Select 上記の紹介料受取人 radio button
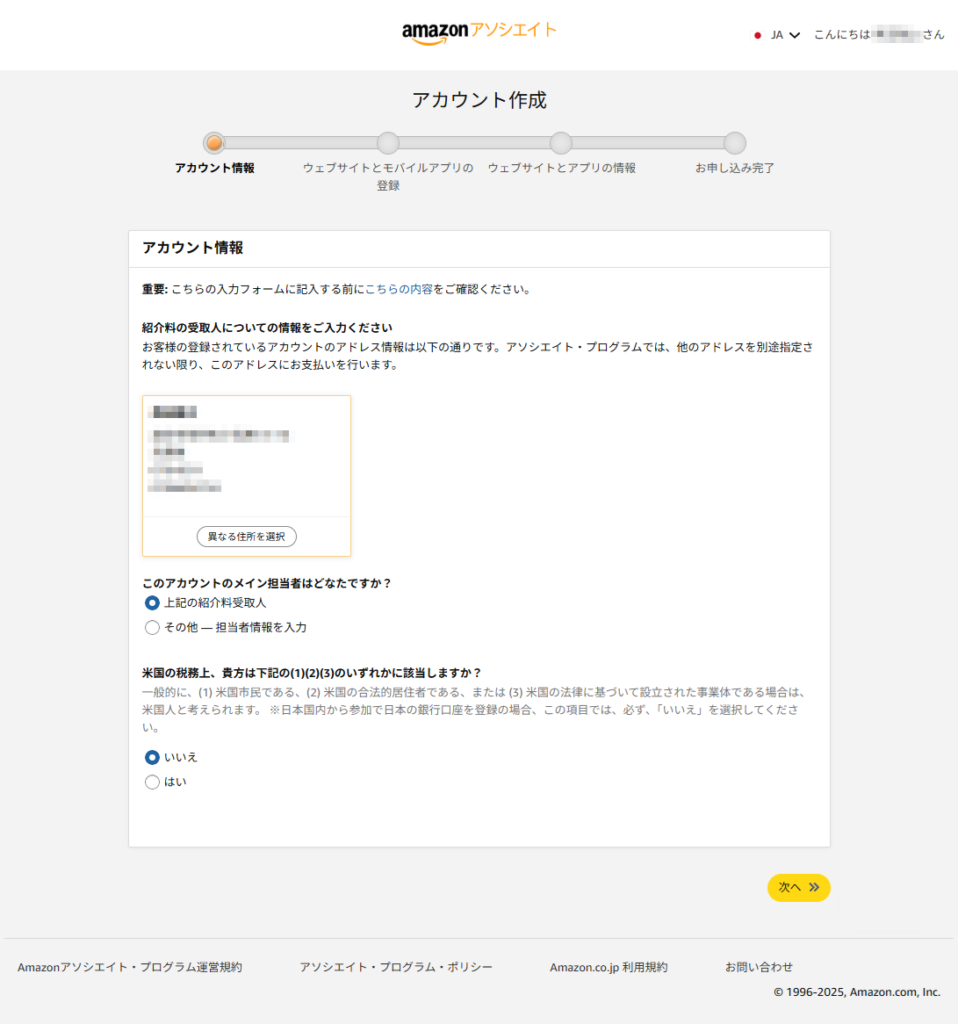958x1024 pixels. pyautogui.click(x=152, y=603)
